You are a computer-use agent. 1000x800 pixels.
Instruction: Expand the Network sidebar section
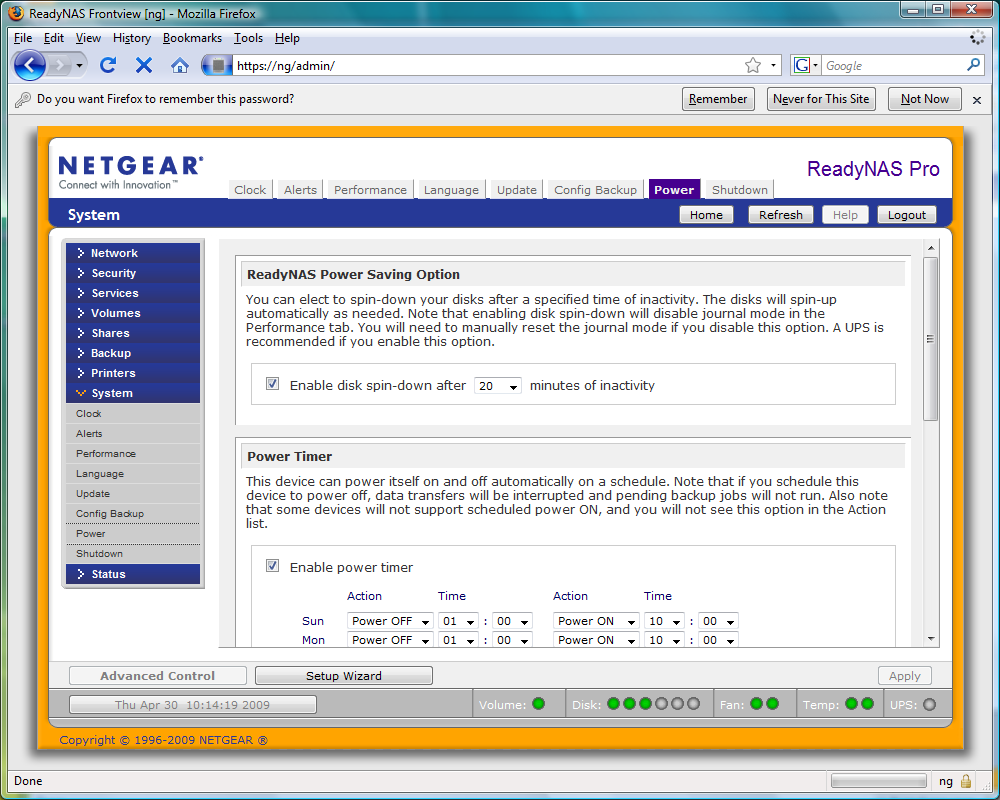click(x=133, y=253)
